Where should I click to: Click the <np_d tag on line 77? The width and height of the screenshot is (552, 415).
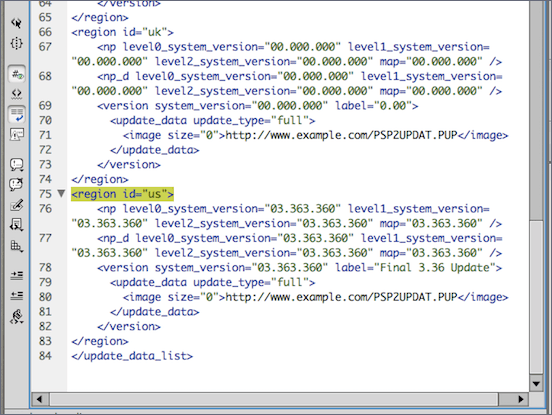click(113, 239)
